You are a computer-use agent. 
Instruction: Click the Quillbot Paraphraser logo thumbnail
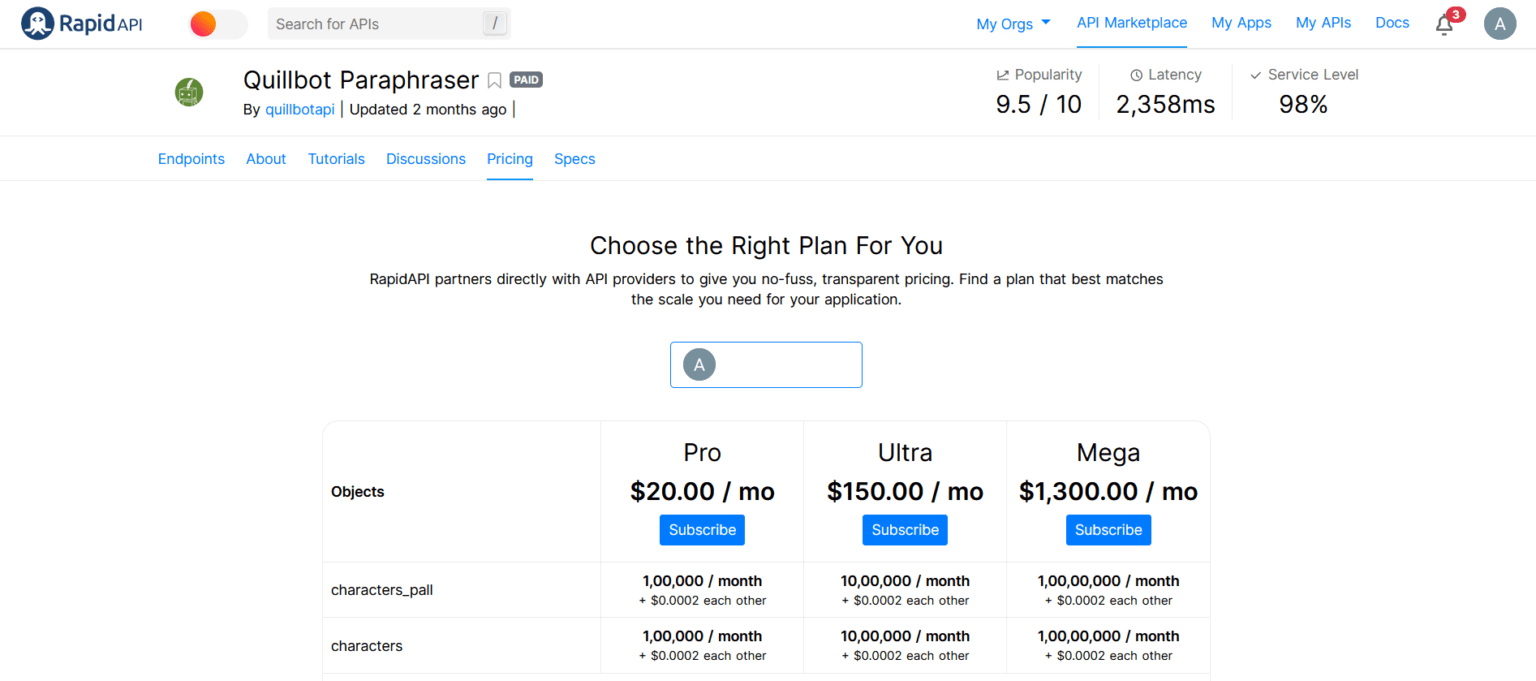(189, 93)
